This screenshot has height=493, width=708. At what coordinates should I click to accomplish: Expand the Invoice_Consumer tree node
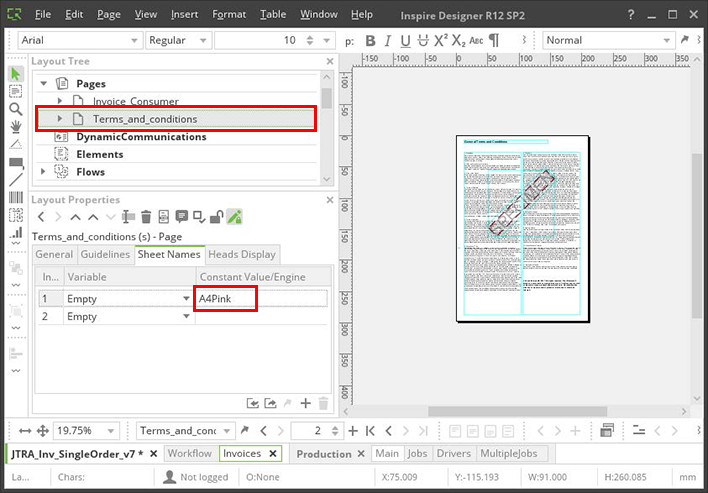point(60,101)
